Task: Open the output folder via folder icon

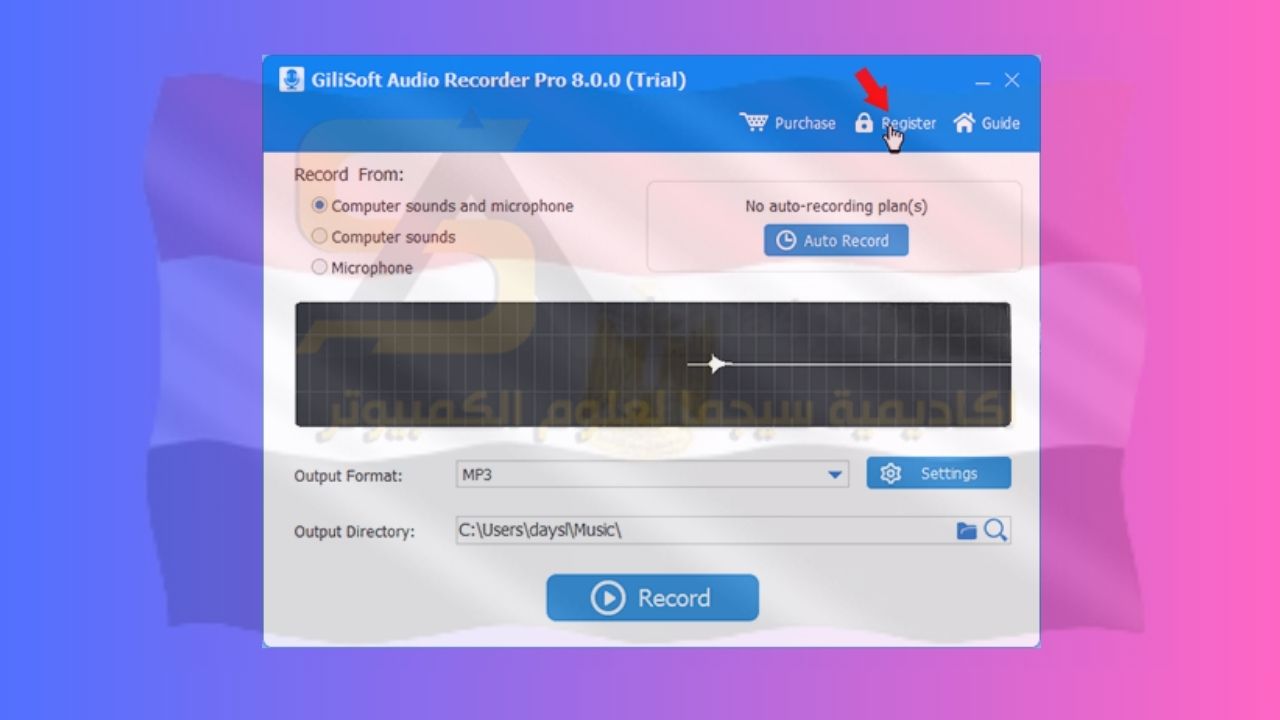Action: point(966,531)
